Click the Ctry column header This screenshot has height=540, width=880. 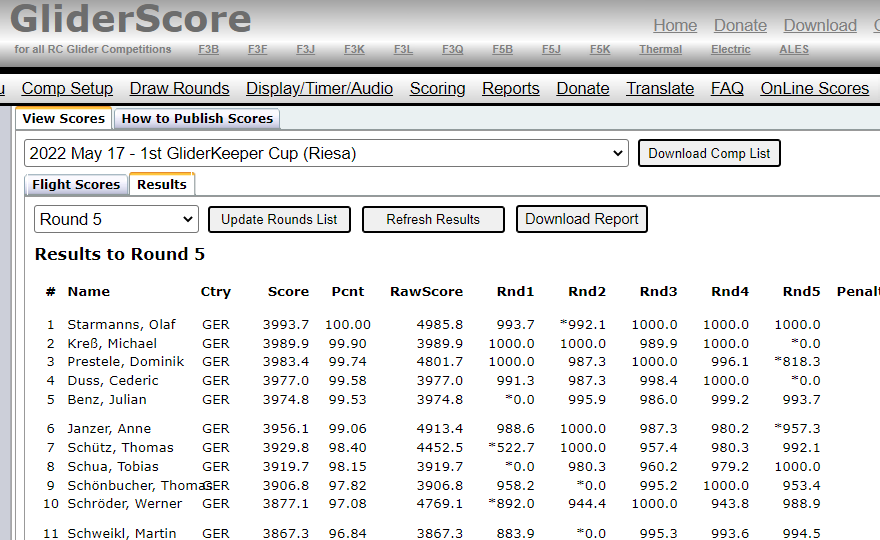click(x=216, y=292)
